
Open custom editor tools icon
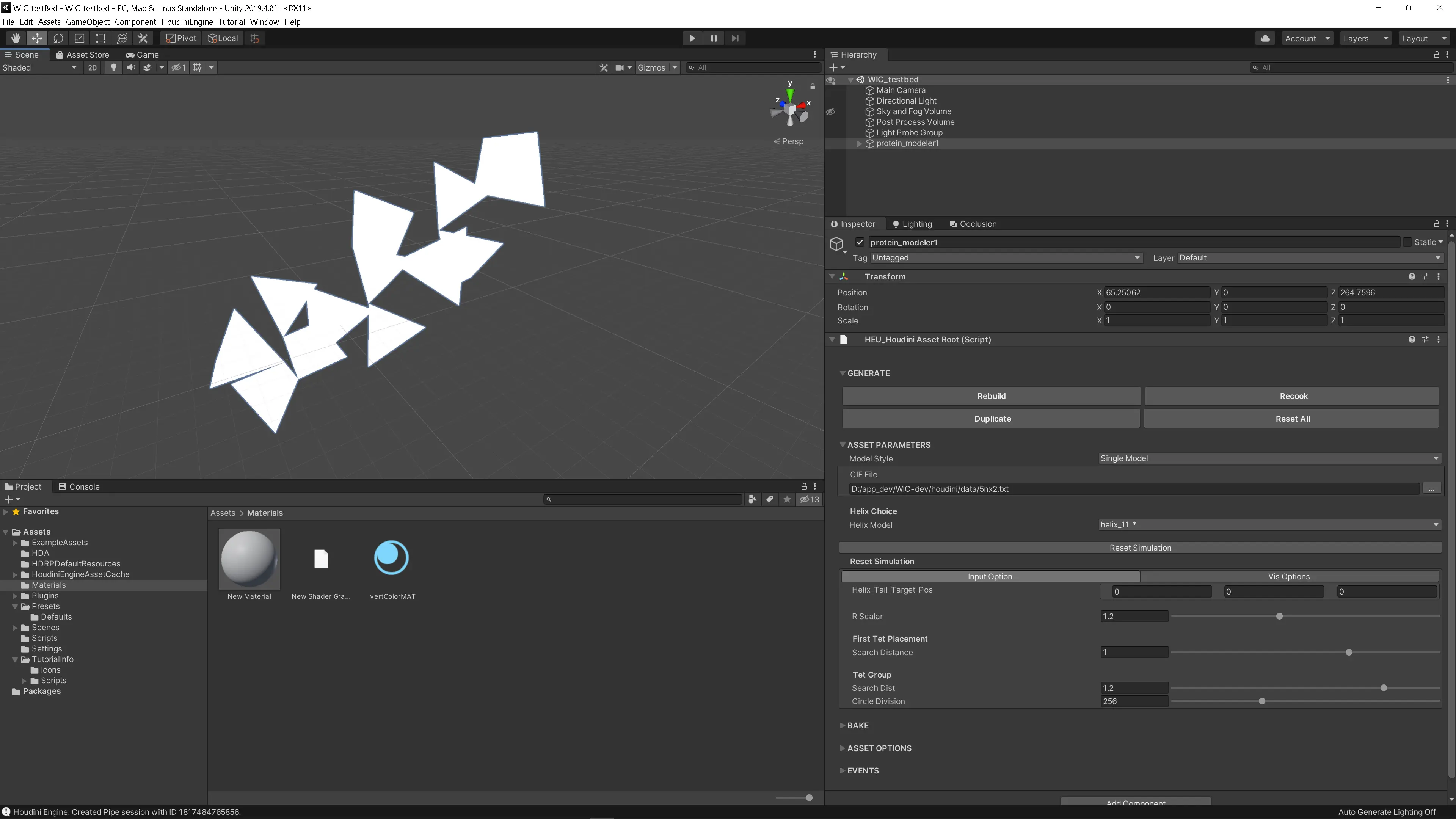pyautogui.click(x=143, y=38)
